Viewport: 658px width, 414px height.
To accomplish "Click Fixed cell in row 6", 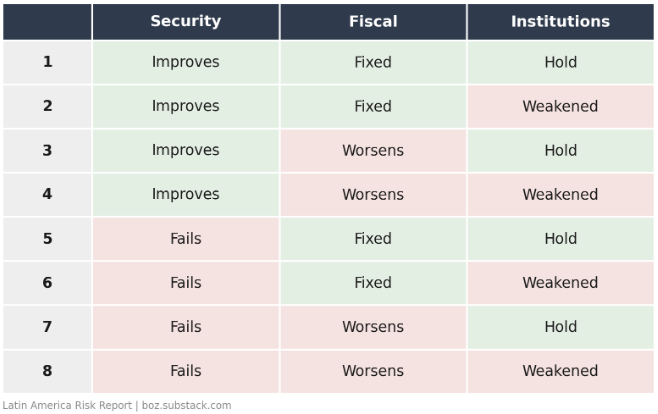I will click(373, 282).
